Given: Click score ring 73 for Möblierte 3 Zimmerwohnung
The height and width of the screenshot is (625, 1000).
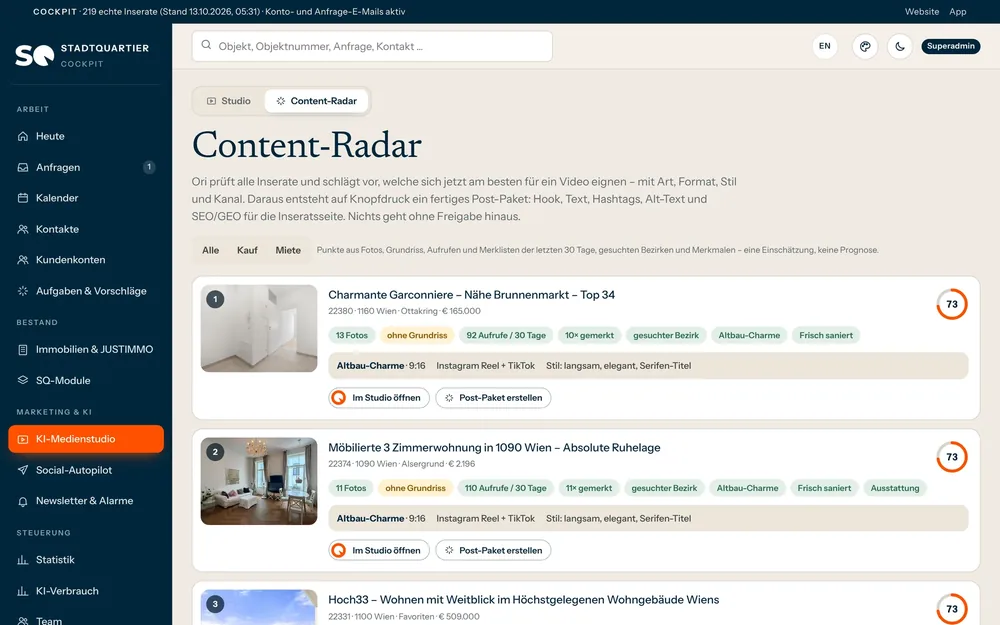Looking at the screenshot, I should (952, 457).
